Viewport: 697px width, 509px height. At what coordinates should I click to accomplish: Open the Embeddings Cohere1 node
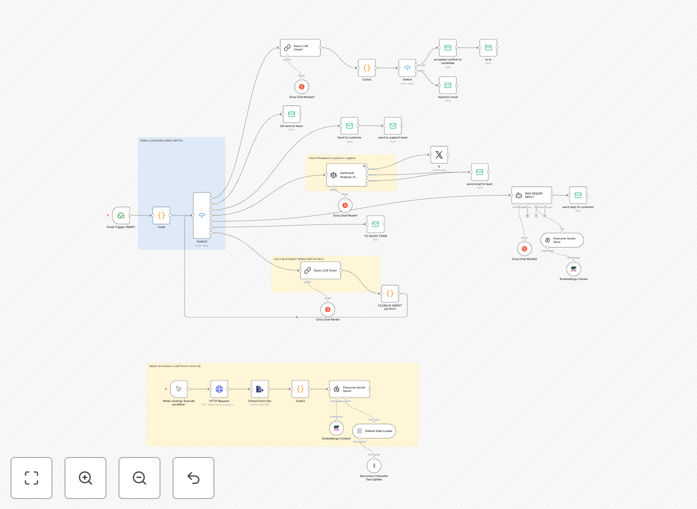pyautogui.click(x=336, y=429)
